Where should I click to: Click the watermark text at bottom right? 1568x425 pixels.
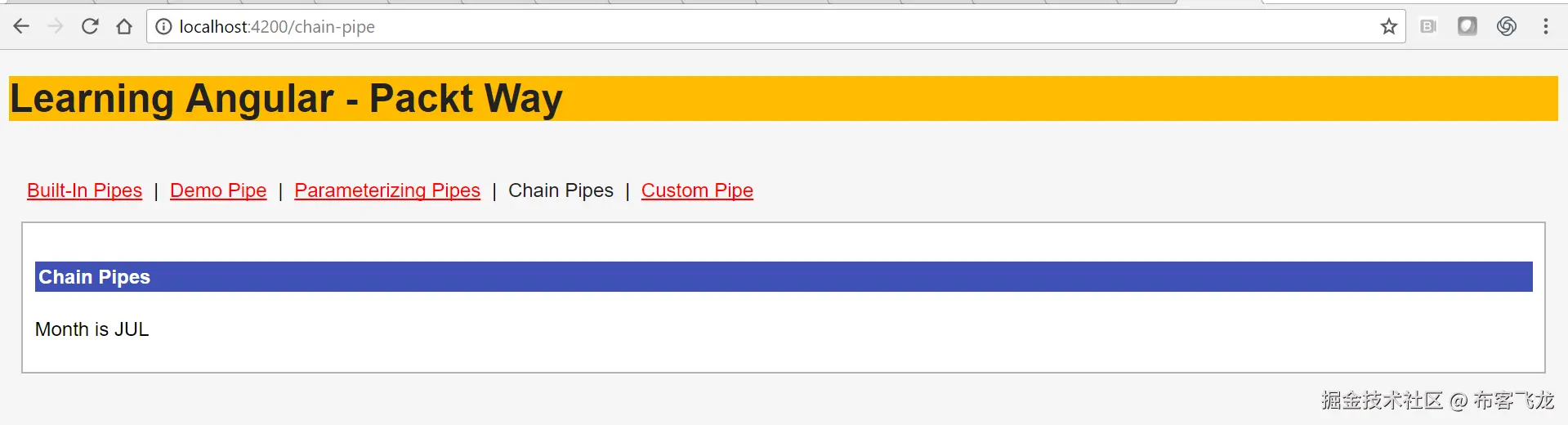pos(1437,400)
